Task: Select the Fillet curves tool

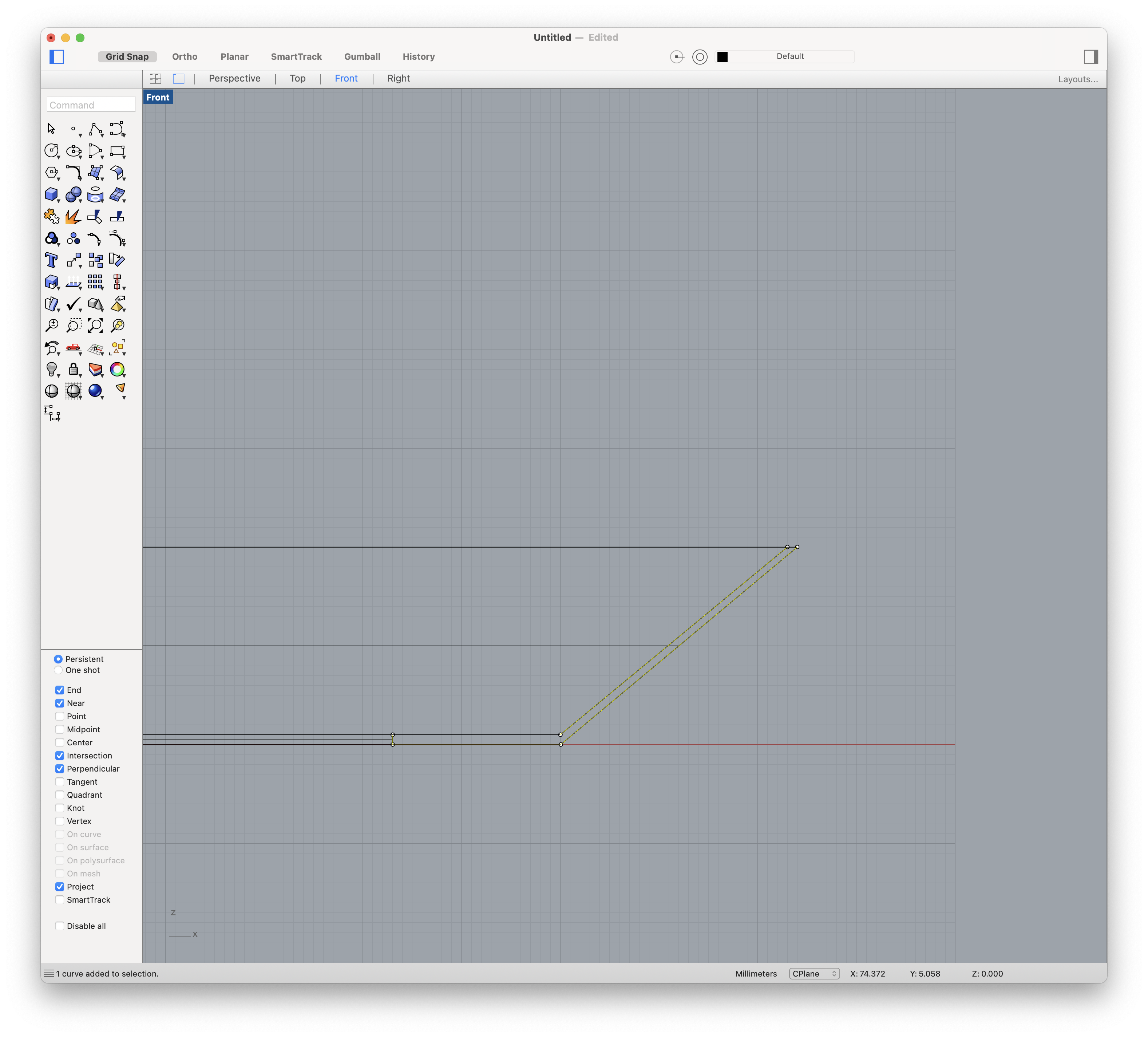Action: pos(74,173)
